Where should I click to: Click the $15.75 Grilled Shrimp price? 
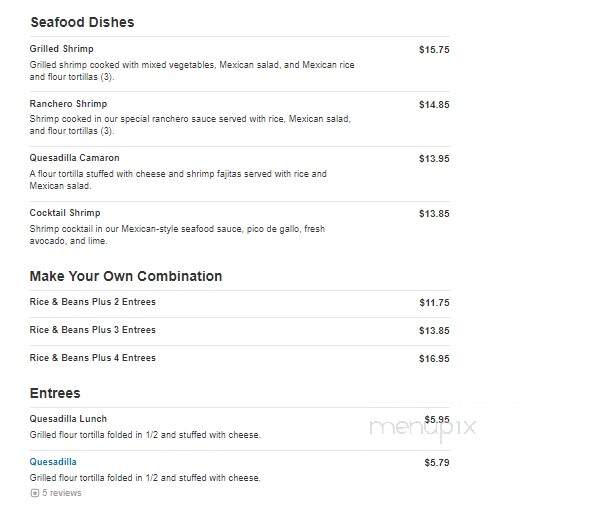pyautogui.click(x=434, y=50)
